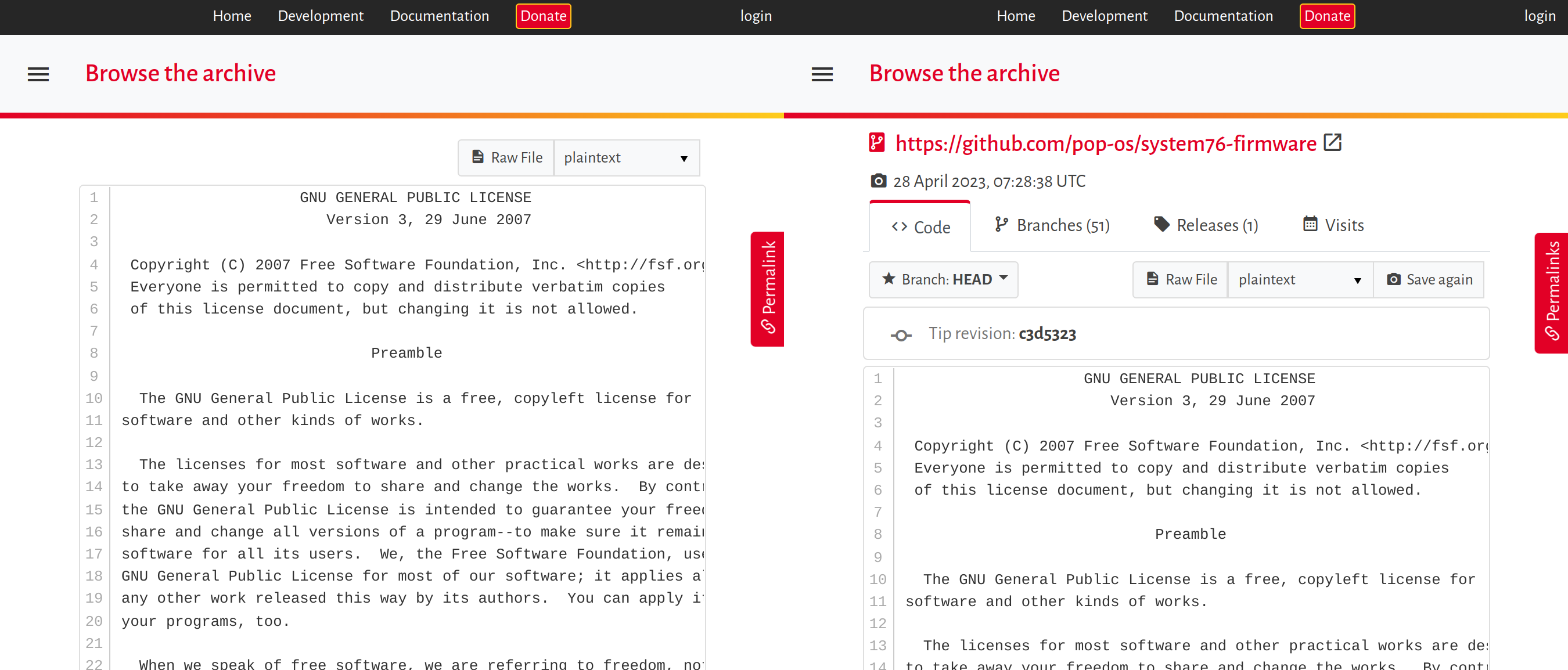Click the Raw File document icon in right page
Viewport: 1568px width, 670px height.
pos(1152,278)
